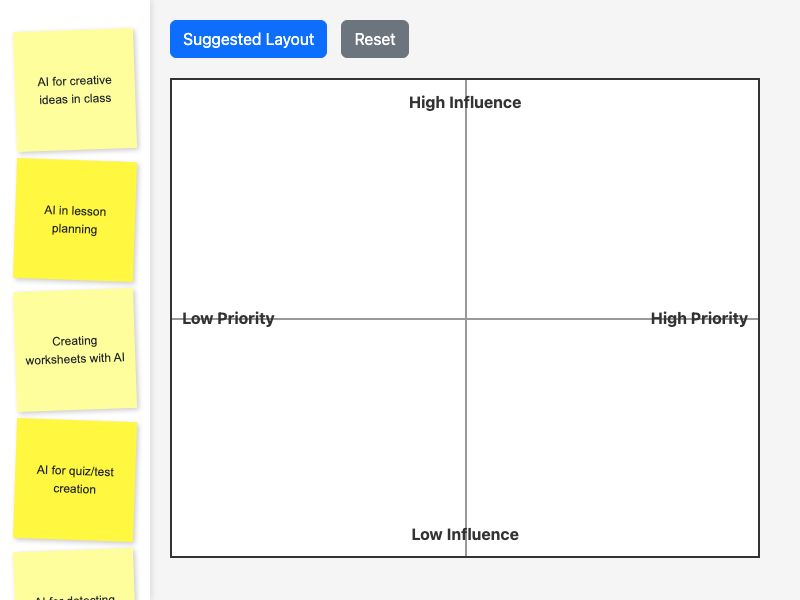Click the Low Priority axis label
The width and height of the screenshot is (800, 600).
tap(226, 318)
